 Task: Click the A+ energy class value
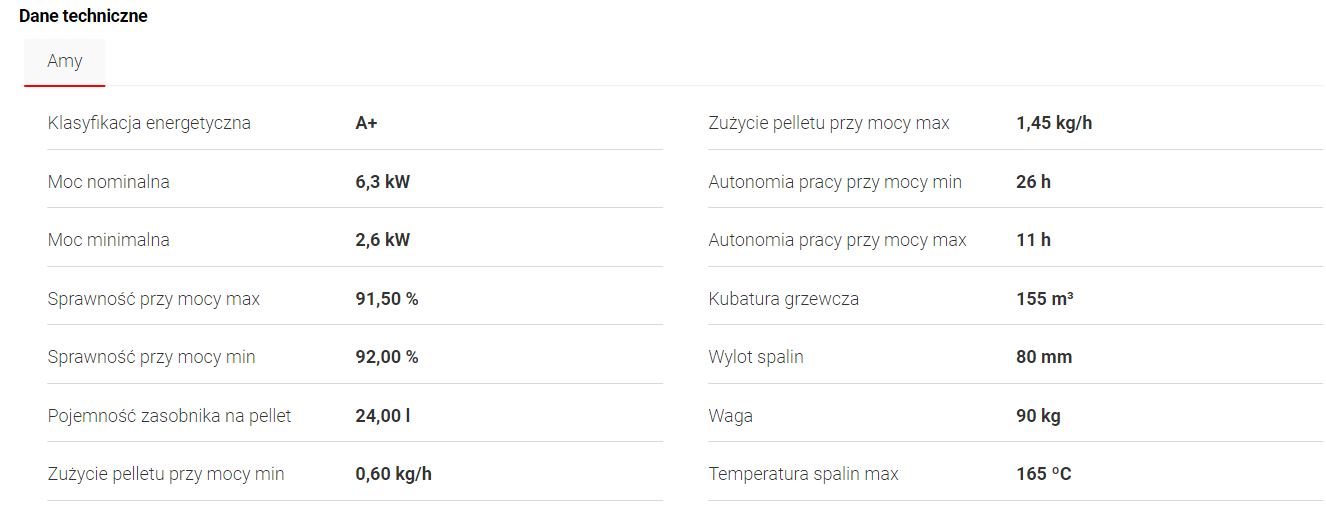[366, 123]
